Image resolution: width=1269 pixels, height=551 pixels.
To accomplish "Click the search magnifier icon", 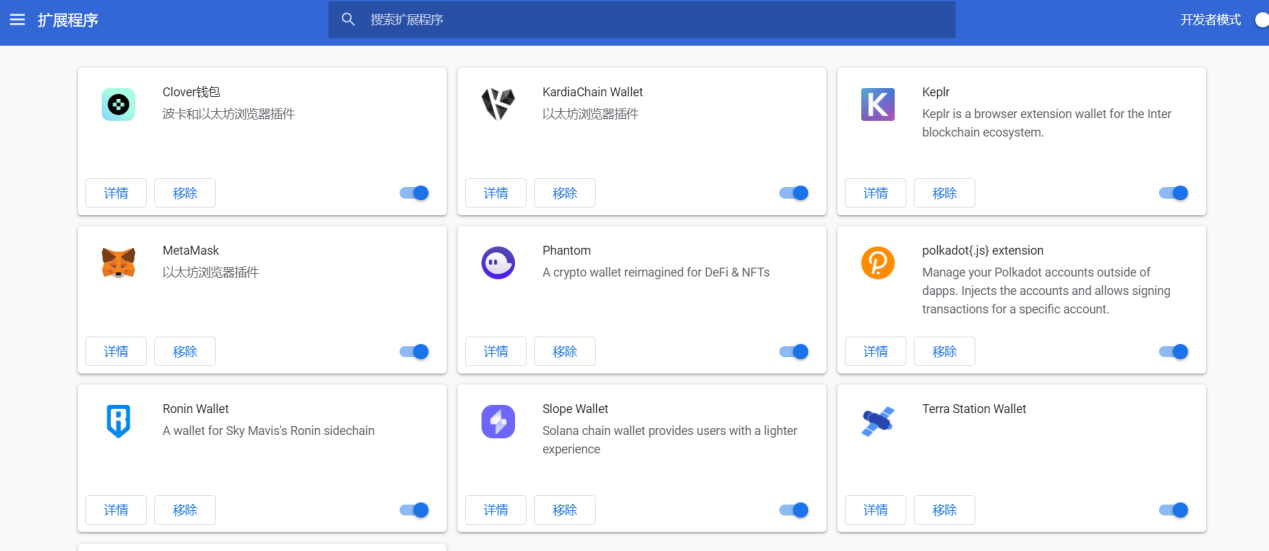I will (x=348, y=20).
